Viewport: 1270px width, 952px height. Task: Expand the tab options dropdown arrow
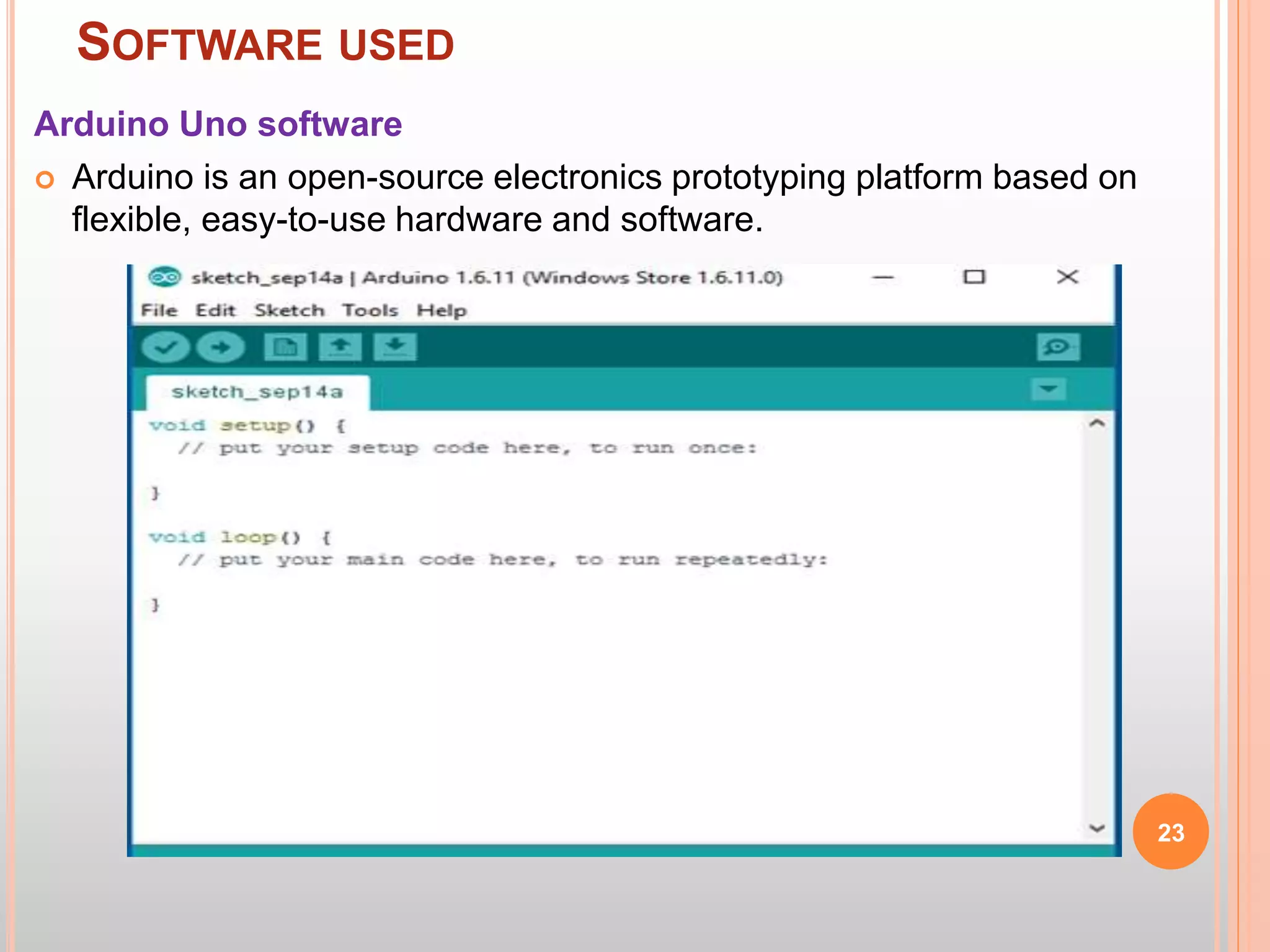[1049, 390]
